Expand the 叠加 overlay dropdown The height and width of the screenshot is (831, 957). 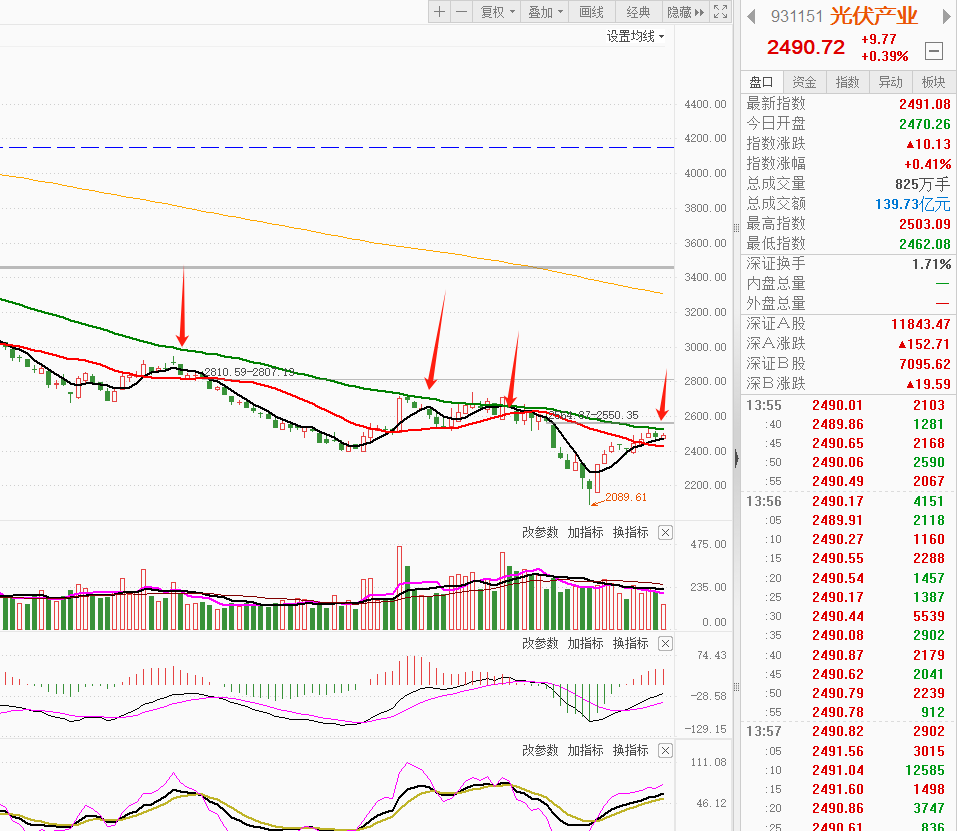546,12
